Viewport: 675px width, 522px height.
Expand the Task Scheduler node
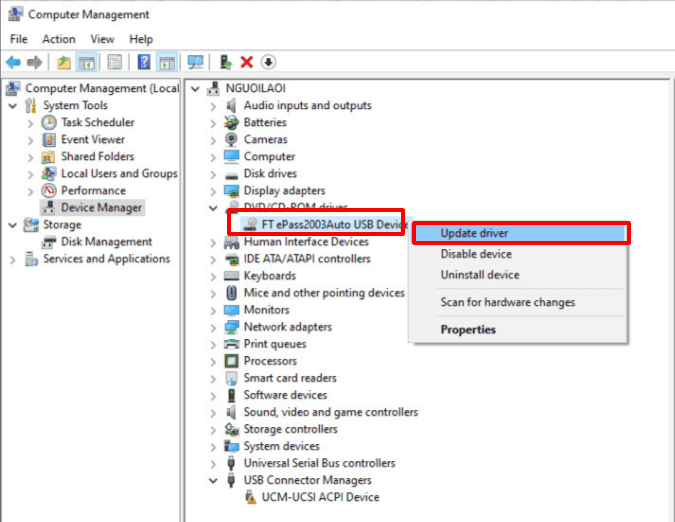30,124
